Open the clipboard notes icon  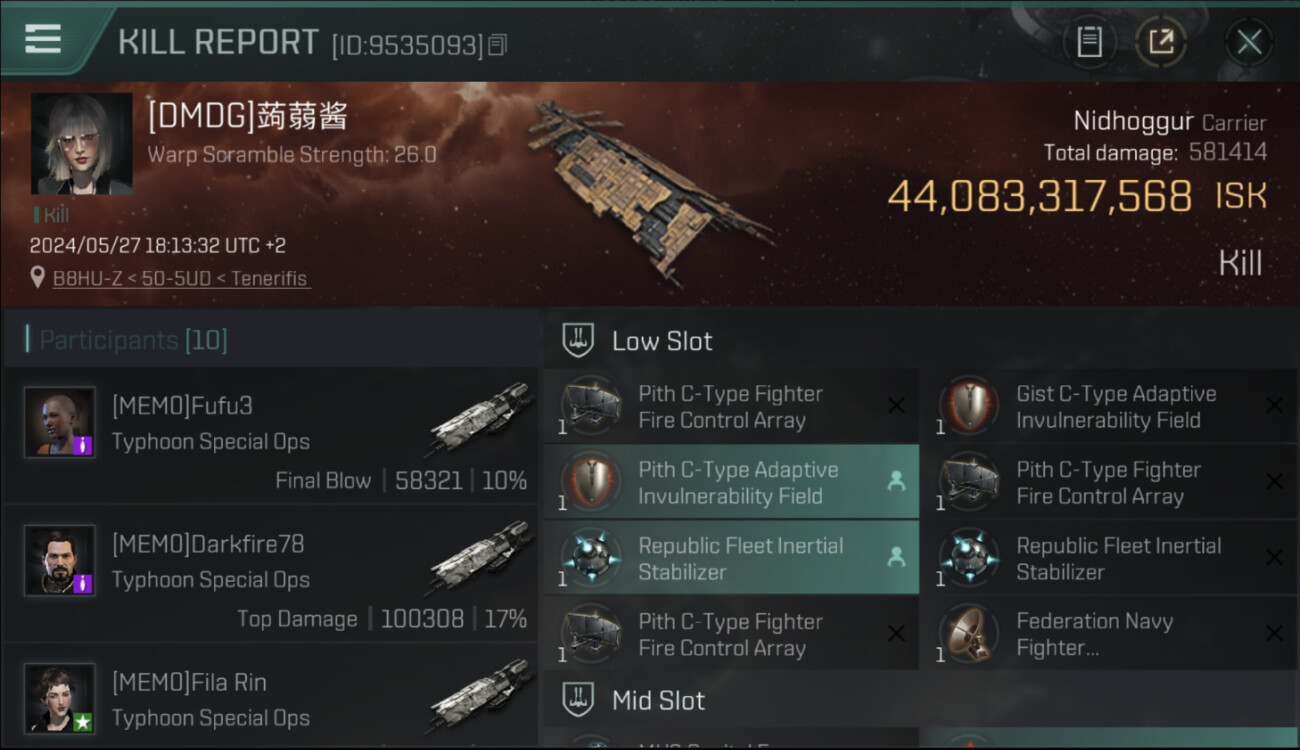(1089, 42)
